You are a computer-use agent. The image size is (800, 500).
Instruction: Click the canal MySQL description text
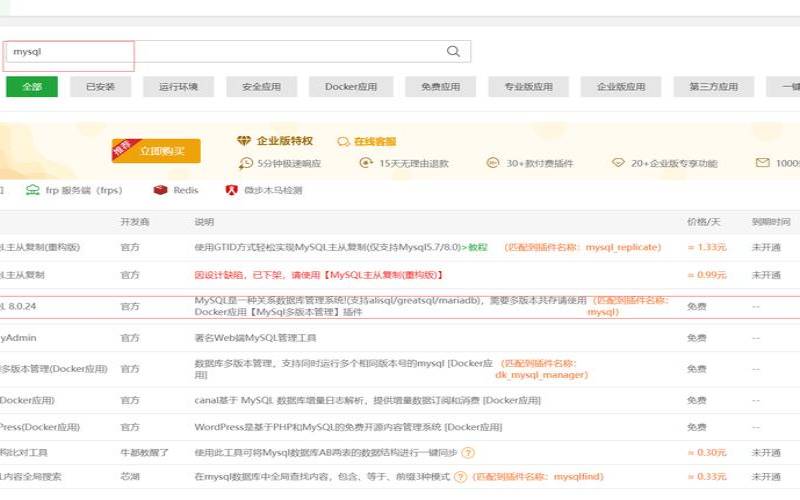click(367, 401)
